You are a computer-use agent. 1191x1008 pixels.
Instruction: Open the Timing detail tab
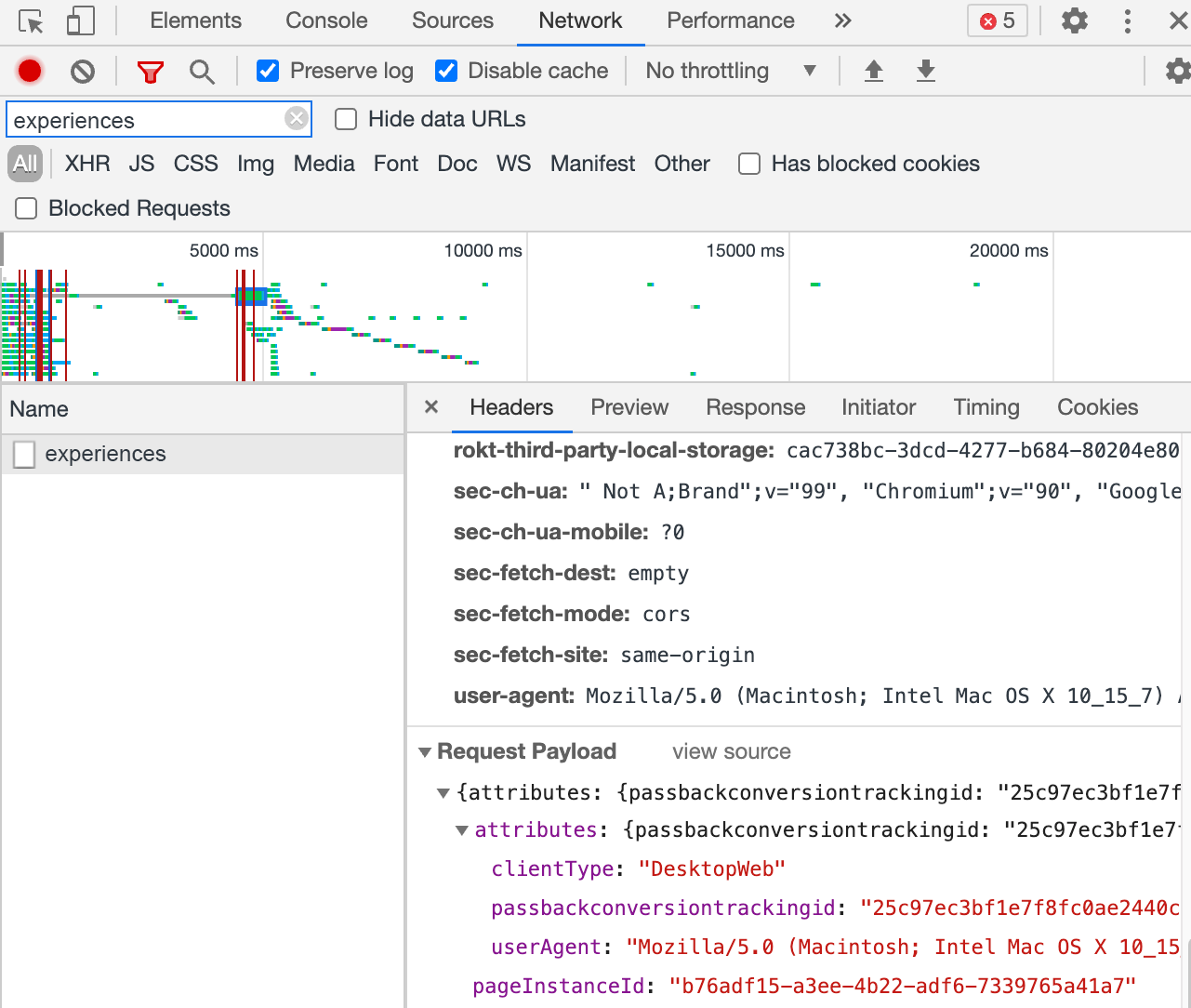[x=986, y=407]
